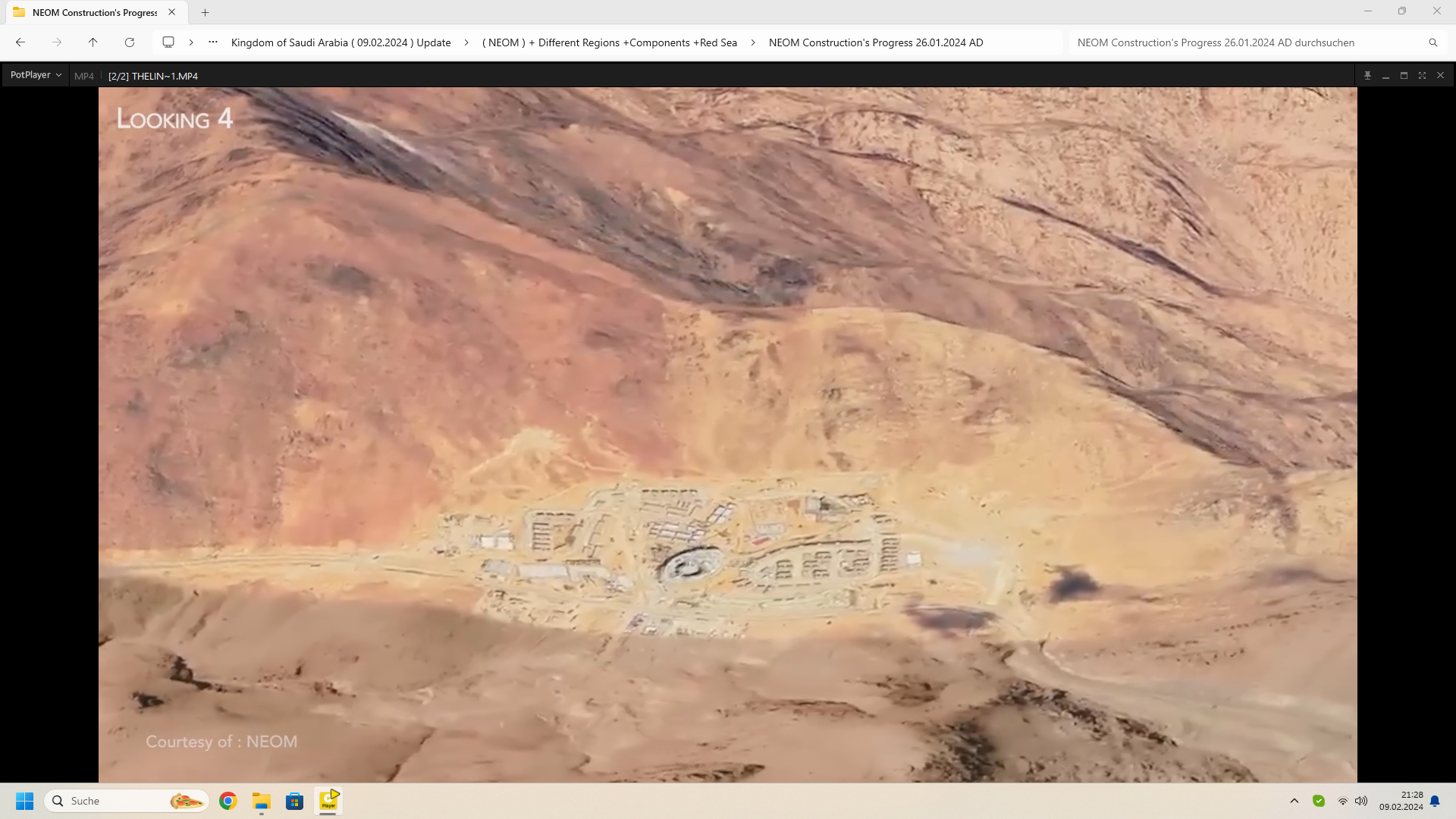Maximize the PotPlayer window
Image resolution: width=1456 pixels, height=819 pixels.
tap(1404, 75)
